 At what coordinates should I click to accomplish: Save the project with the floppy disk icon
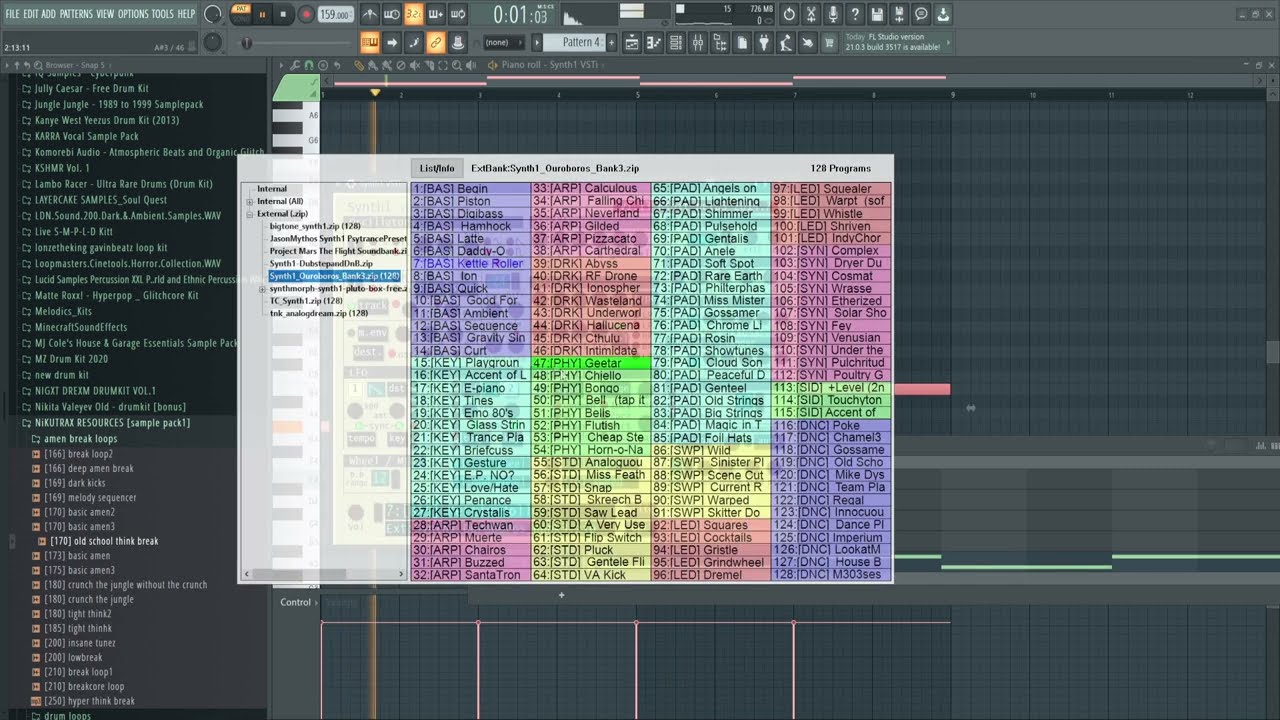pyautogui.click(x=877, y=15)
